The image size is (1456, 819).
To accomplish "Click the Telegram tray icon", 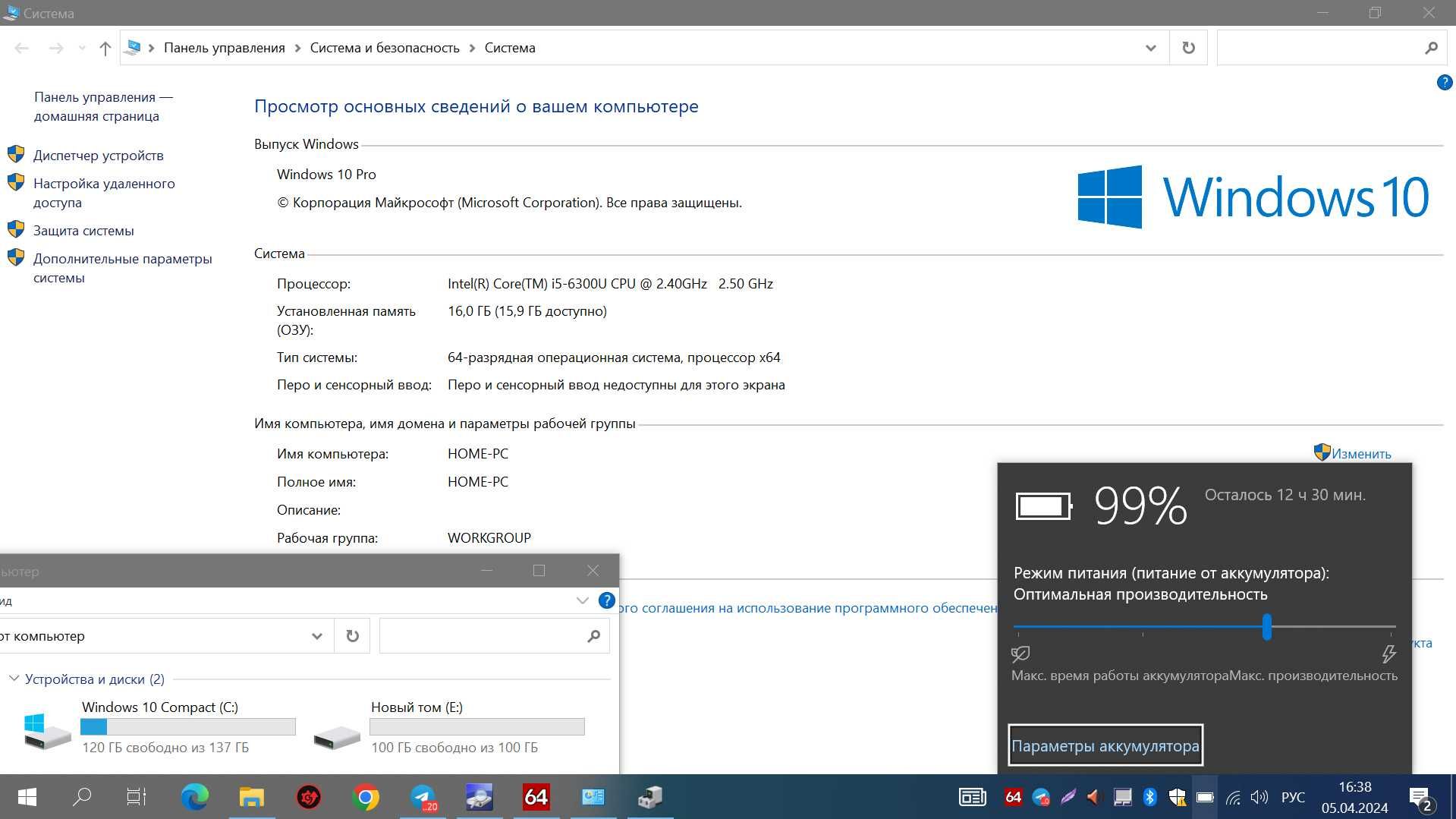I will (x=1041, y=797).
